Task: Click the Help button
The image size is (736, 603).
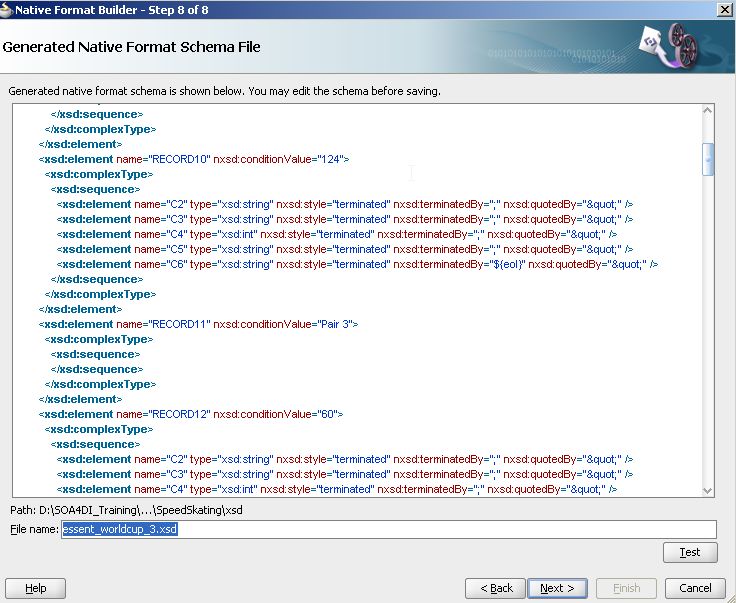Action: [x=36, y=588]
